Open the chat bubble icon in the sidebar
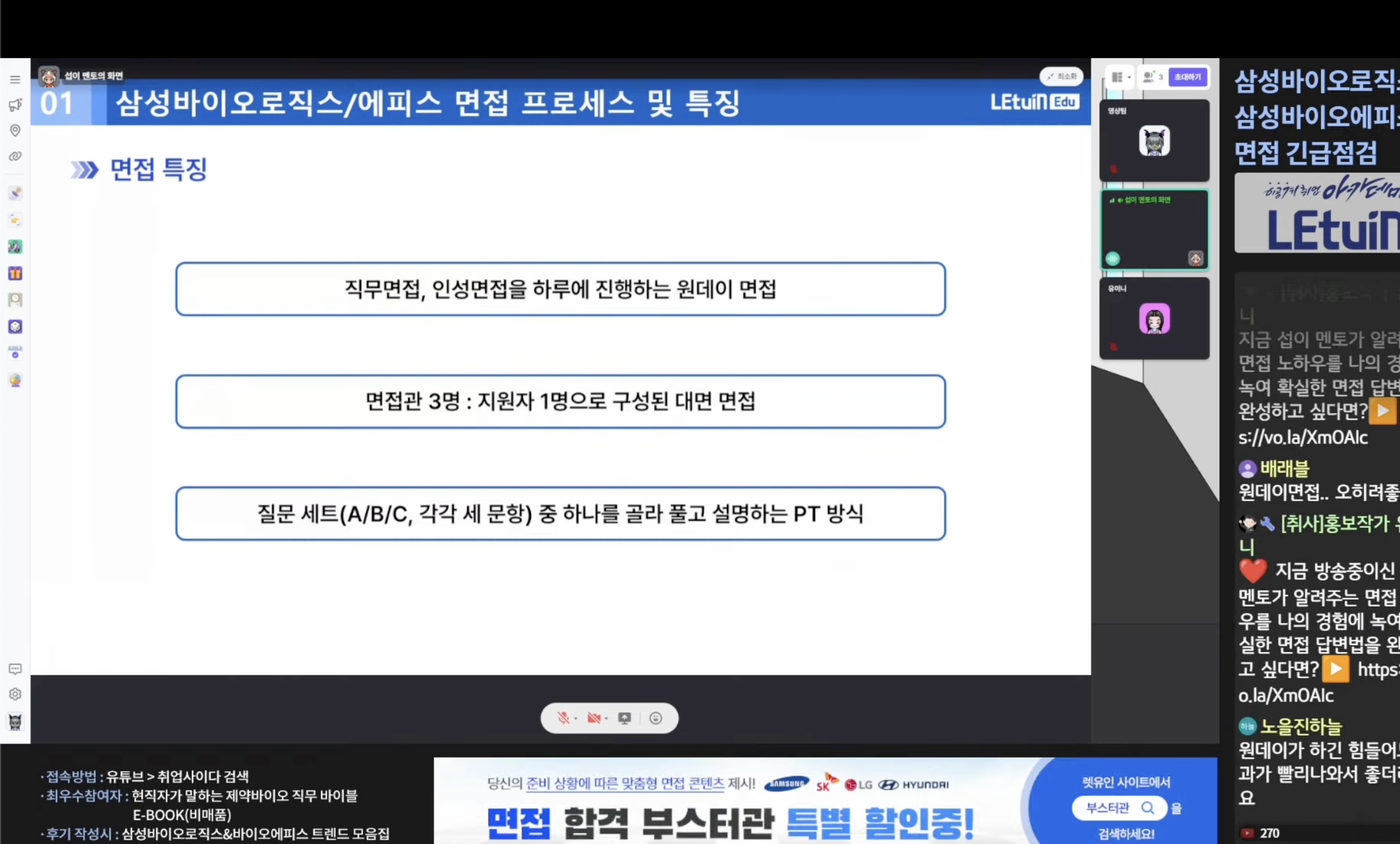Viewport: 1400px width, 844px height. pos(15,669)
